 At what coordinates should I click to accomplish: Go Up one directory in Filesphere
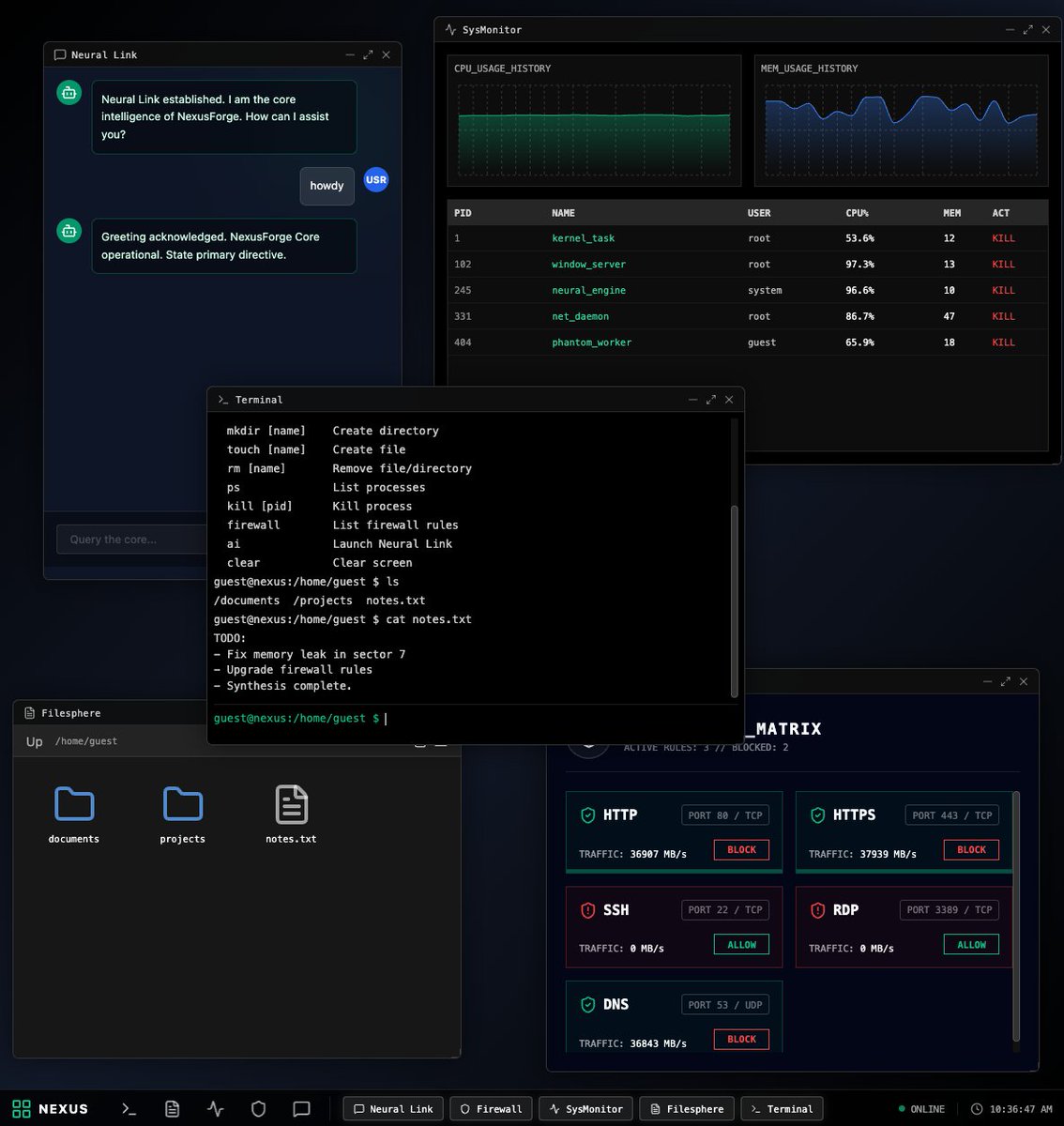tap(35, 741)
